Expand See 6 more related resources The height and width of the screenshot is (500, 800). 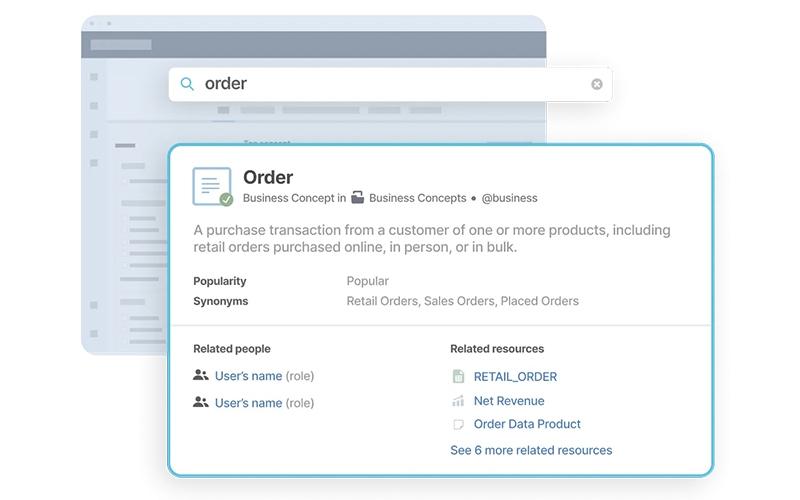[x=531, y=451]
